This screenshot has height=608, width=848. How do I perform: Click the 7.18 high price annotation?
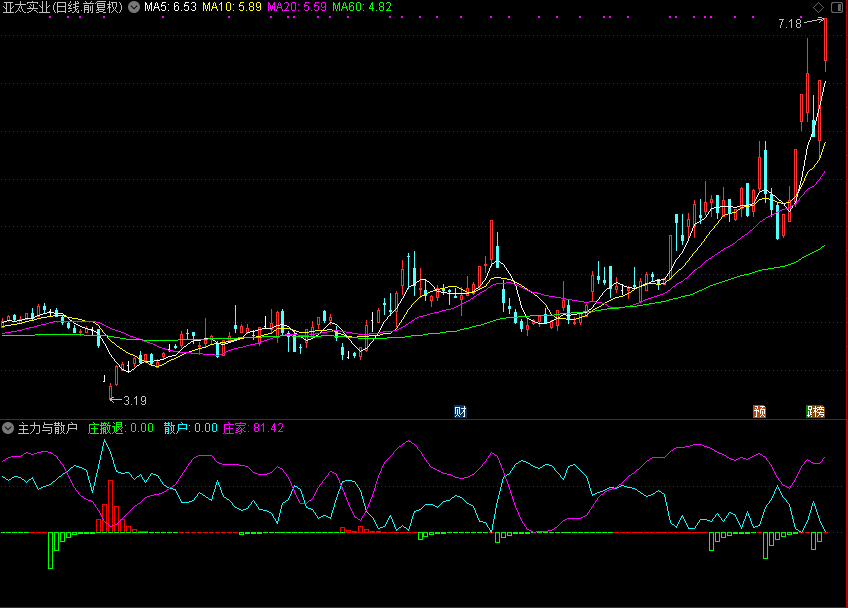click(x=789, y=23)
